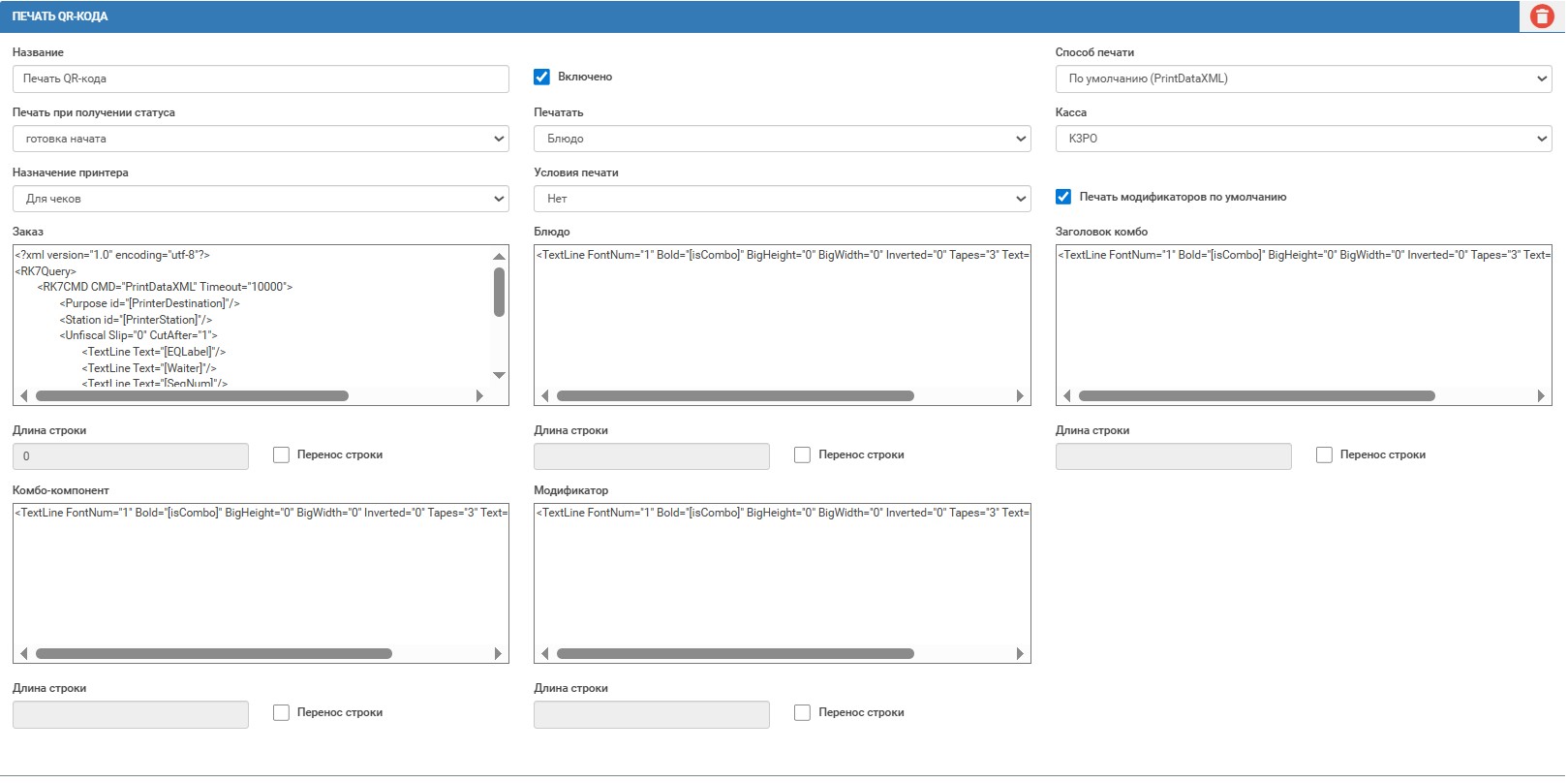The height and width of the screenshot is (783, 1568).
Task: Click right scroll arrow in Блюдо textarea
Action: tap(1019, 395)
